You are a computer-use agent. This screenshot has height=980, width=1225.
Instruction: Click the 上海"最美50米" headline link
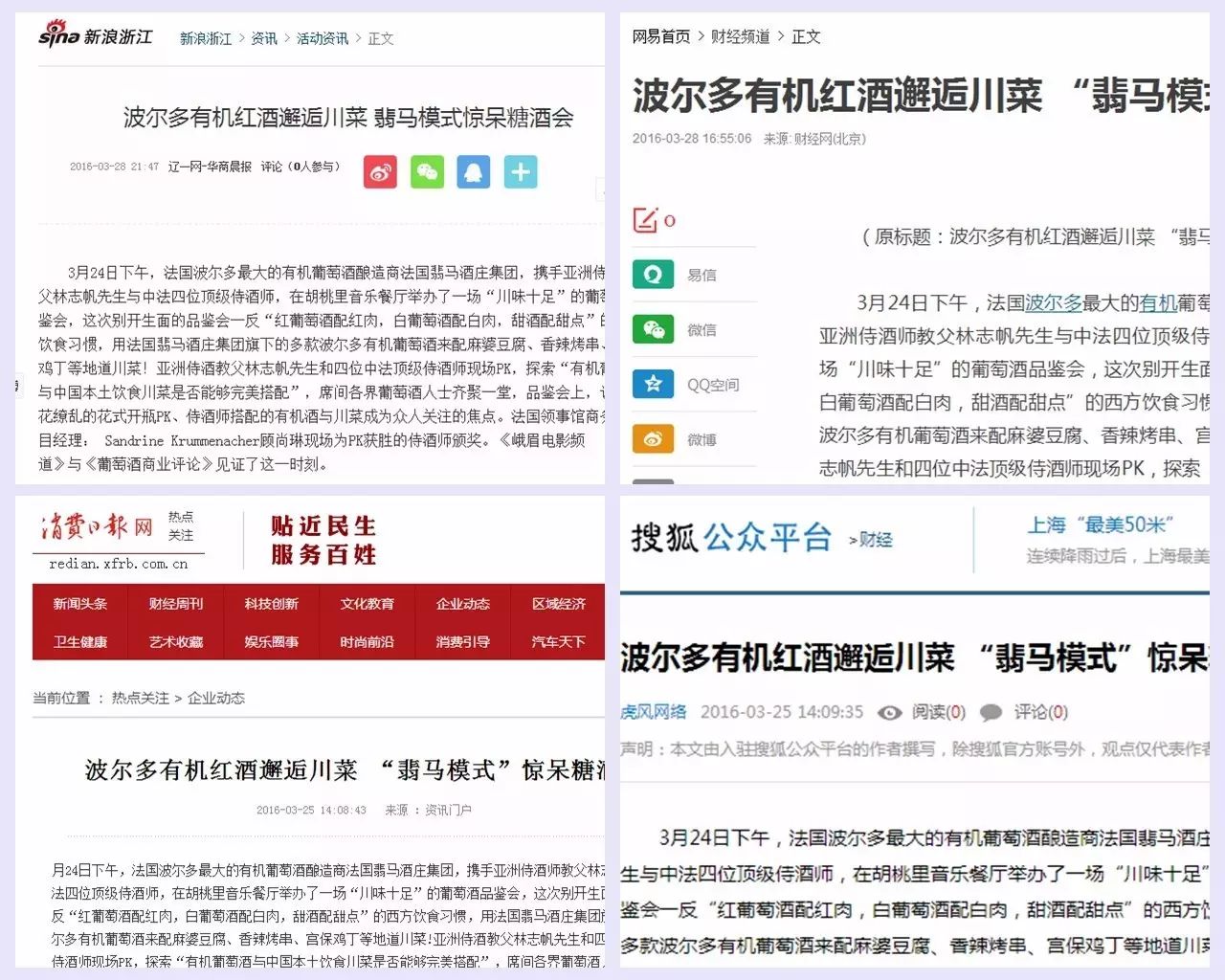pos(1101,524)
